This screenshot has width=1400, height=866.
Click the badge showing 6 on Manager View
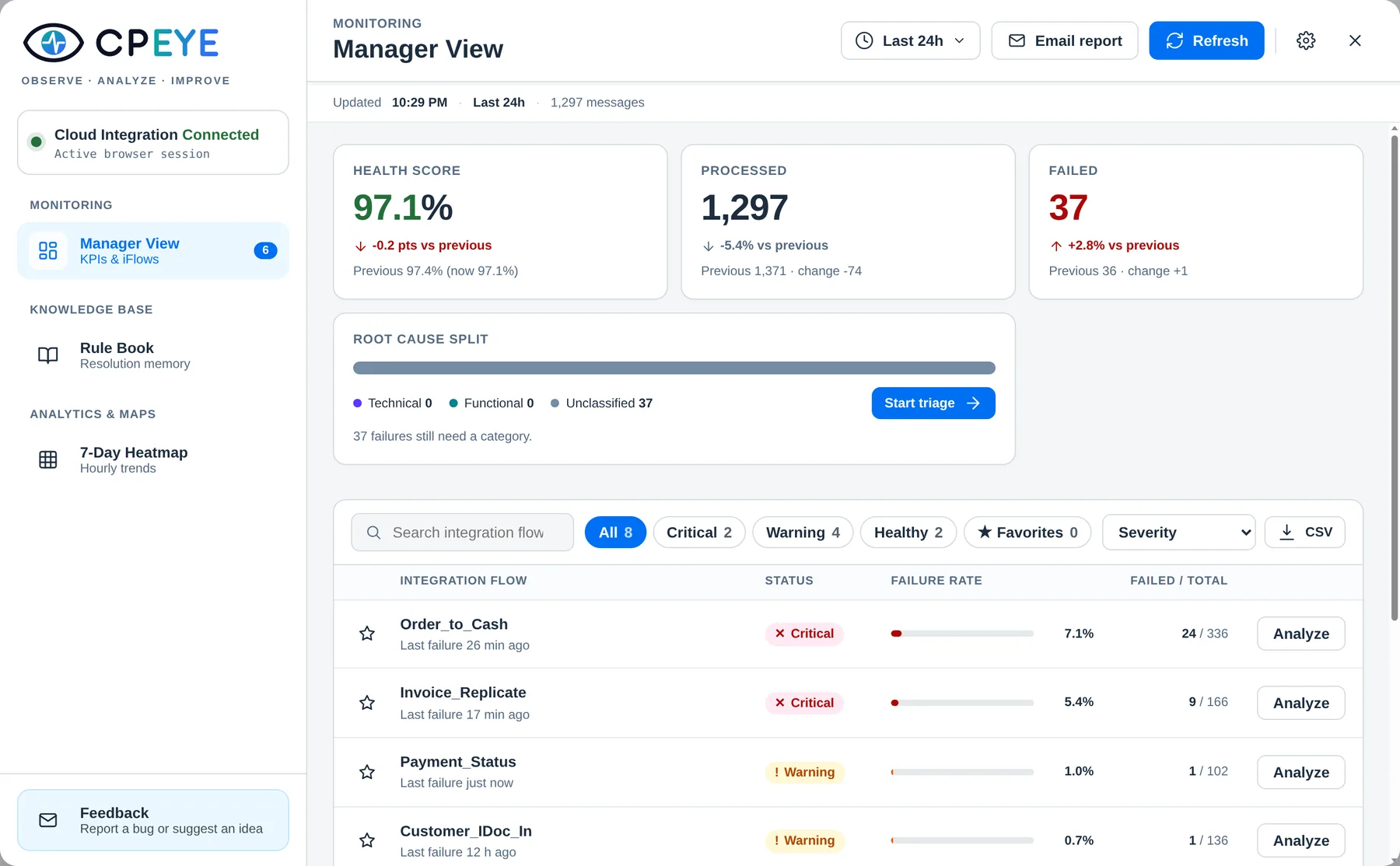[265, 250]
